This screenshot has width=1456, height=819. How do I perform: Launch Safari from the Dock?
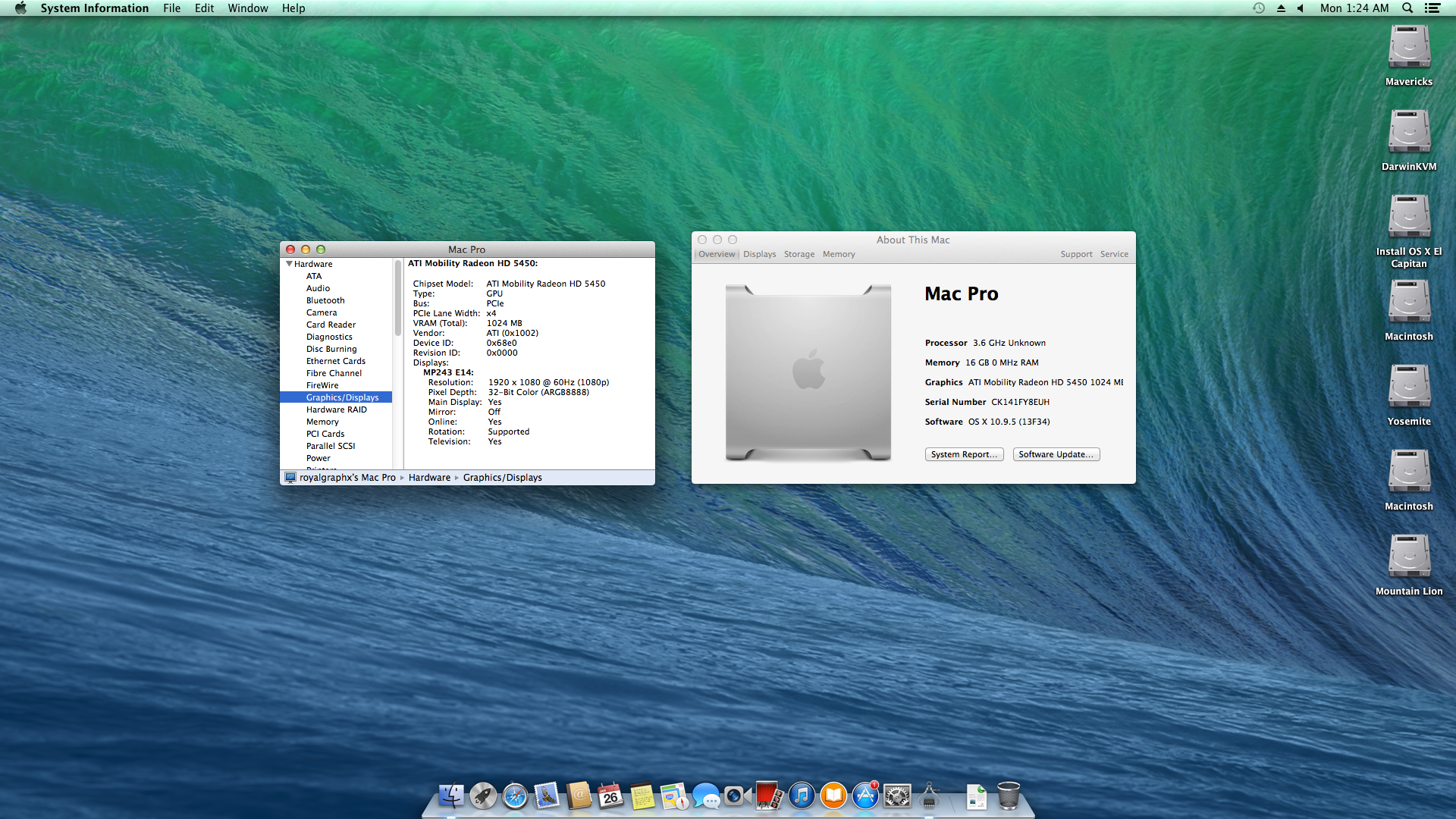(x=515, y=795)
